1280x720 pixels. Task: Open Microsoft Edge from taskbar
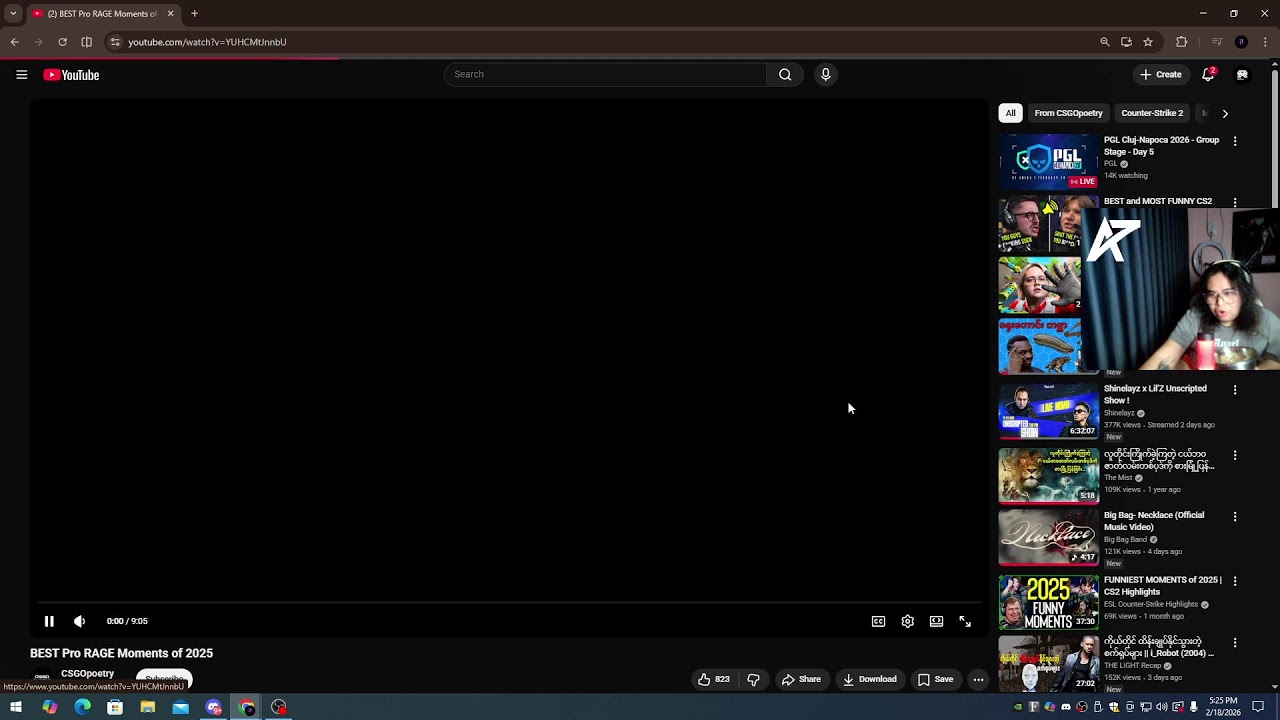pos(82,707)
